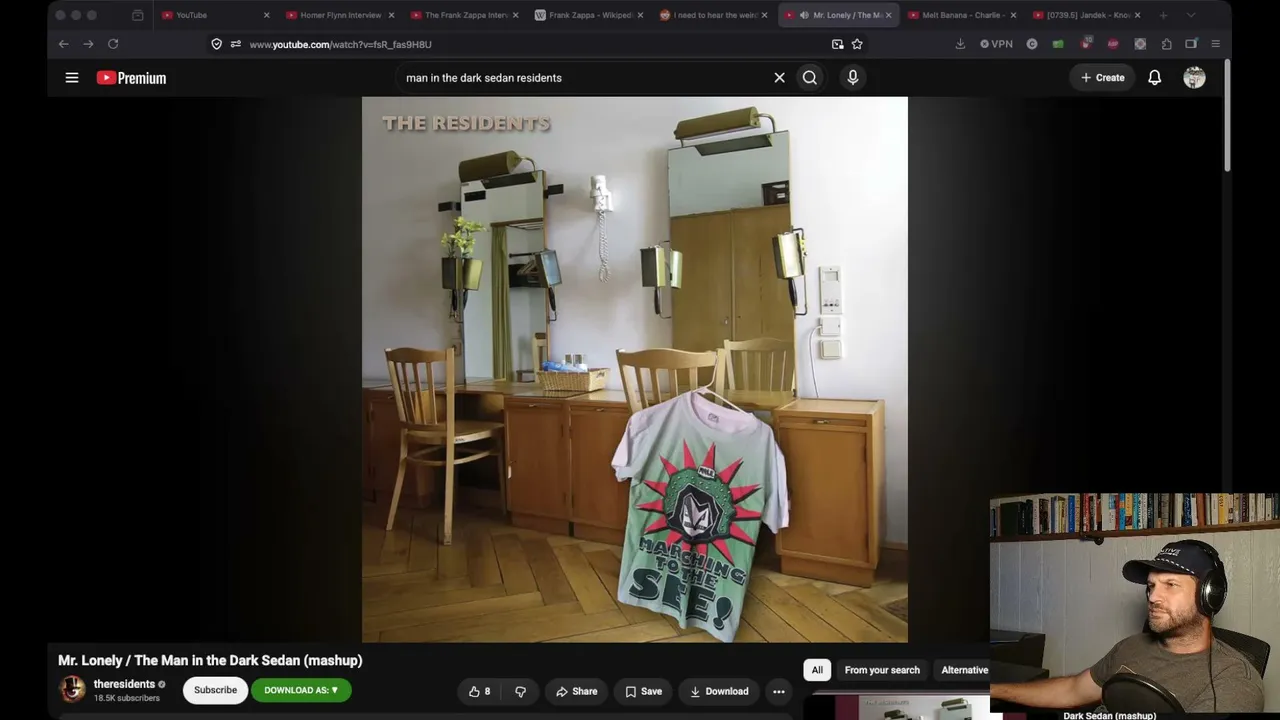Open theresidents channel avatar

click(72, 690)
